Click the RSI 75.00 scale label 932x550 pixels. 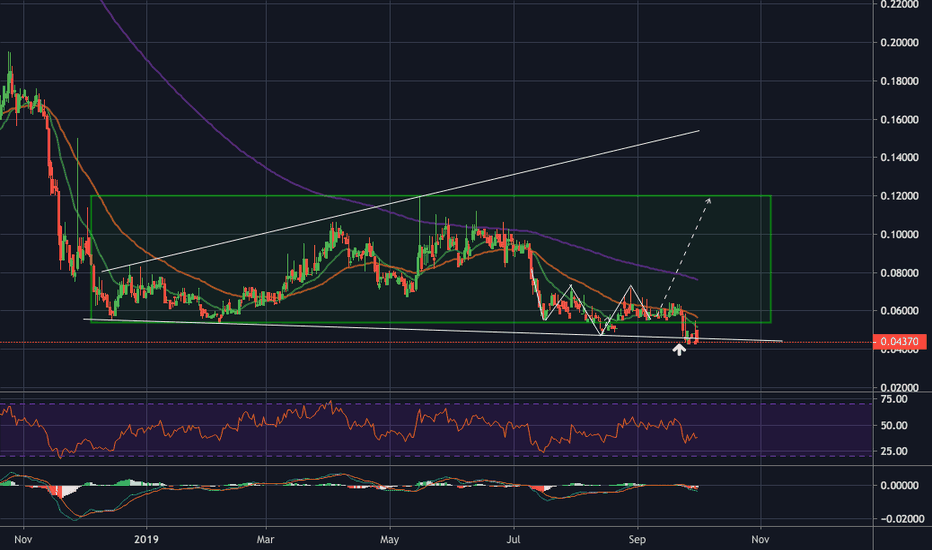(894, 399)
